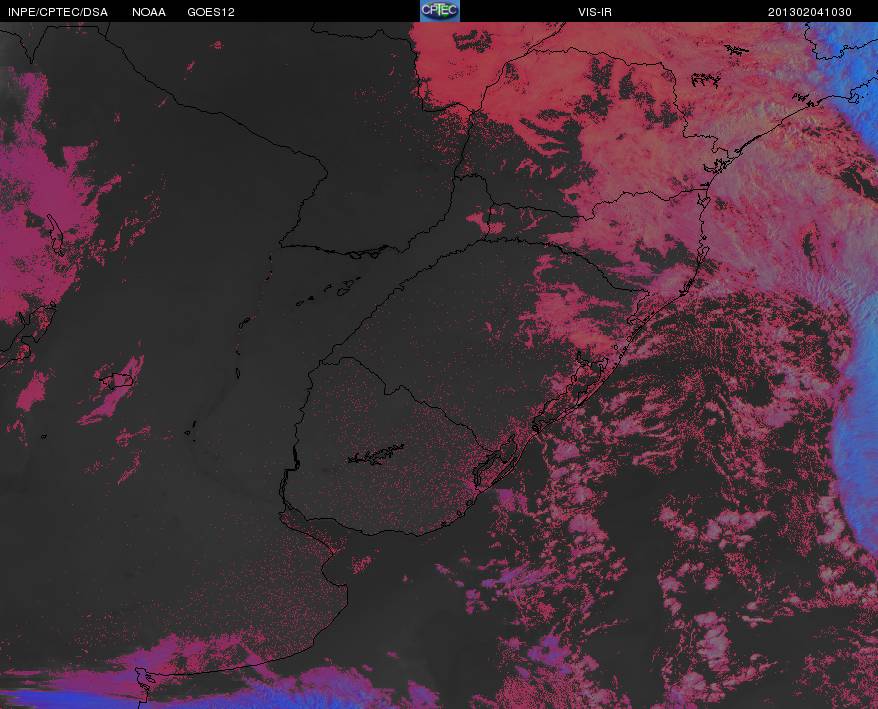Click the CPTEC logo in header
This screenshot has height=709, width=878.
pos(440,11)
